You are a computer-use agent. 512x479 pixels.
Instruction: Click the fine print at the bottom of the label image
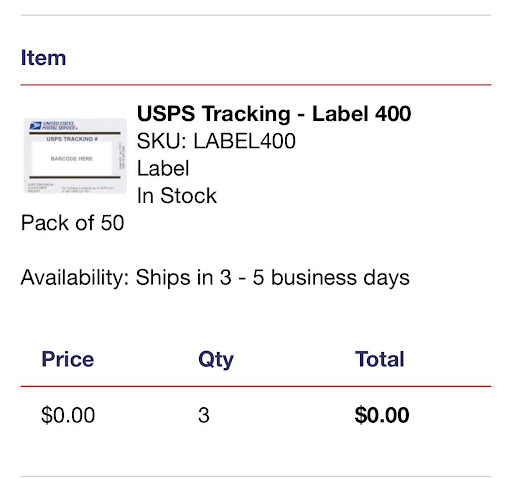(71, 187)
